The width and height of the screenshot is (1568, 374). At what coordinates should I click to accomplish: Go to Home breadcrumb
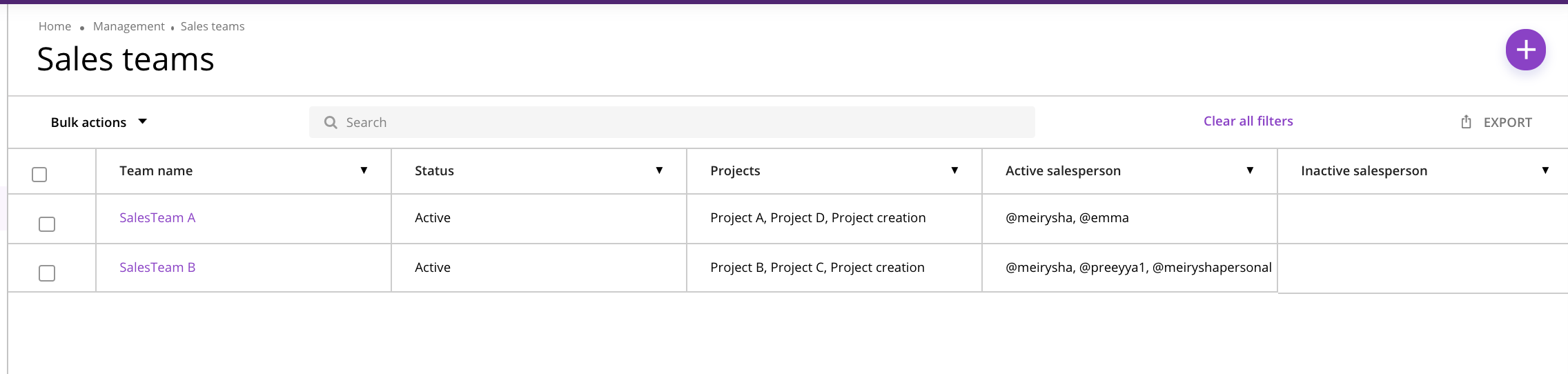55,26
